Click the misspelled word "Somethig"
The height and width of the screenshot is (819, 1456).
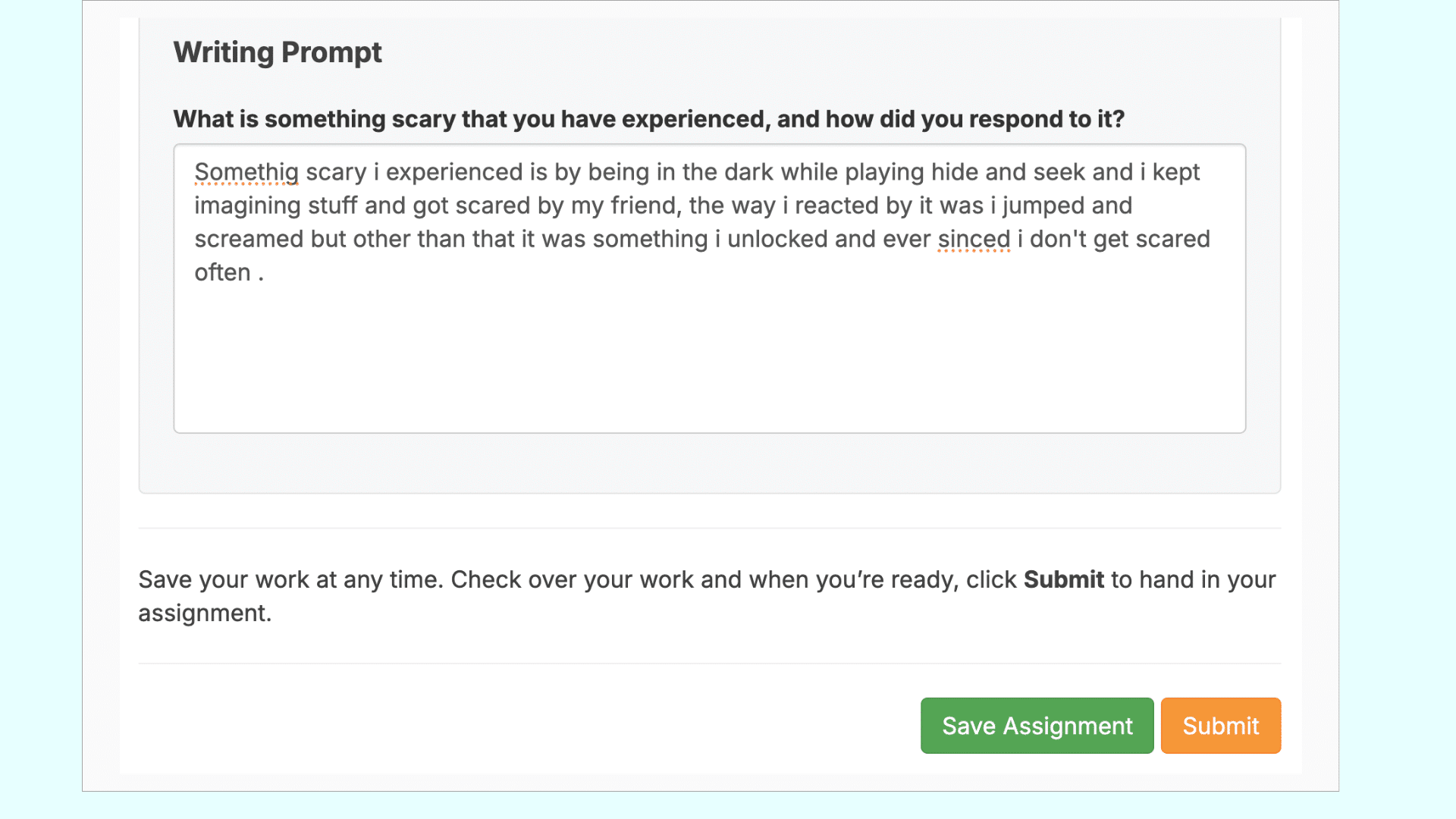(x=246, y=172)
